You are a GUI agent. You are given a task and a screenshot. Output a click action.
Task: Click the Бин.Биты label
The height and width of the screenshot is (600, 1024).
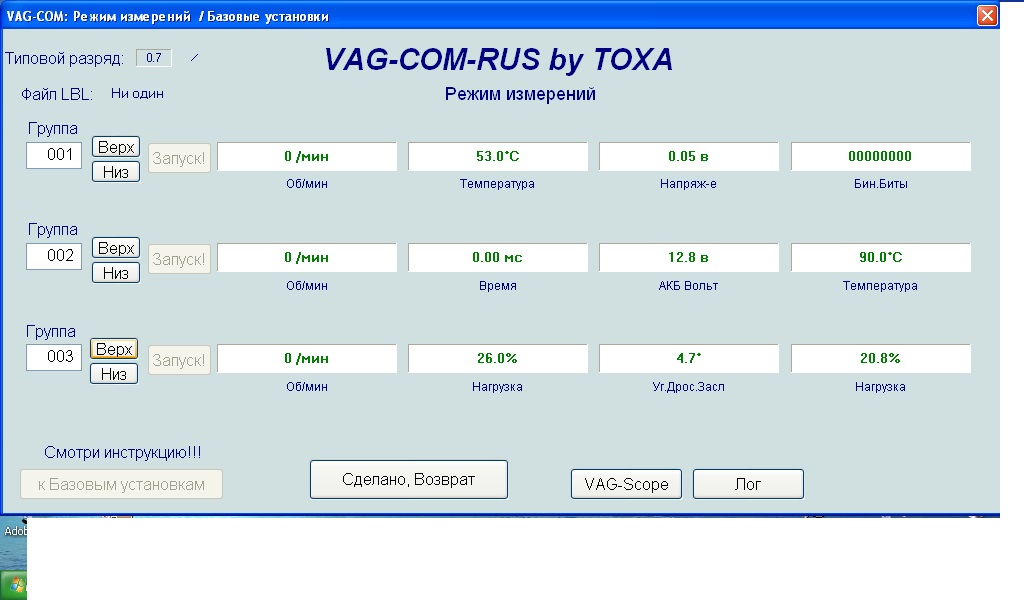(x=880, y=184)
